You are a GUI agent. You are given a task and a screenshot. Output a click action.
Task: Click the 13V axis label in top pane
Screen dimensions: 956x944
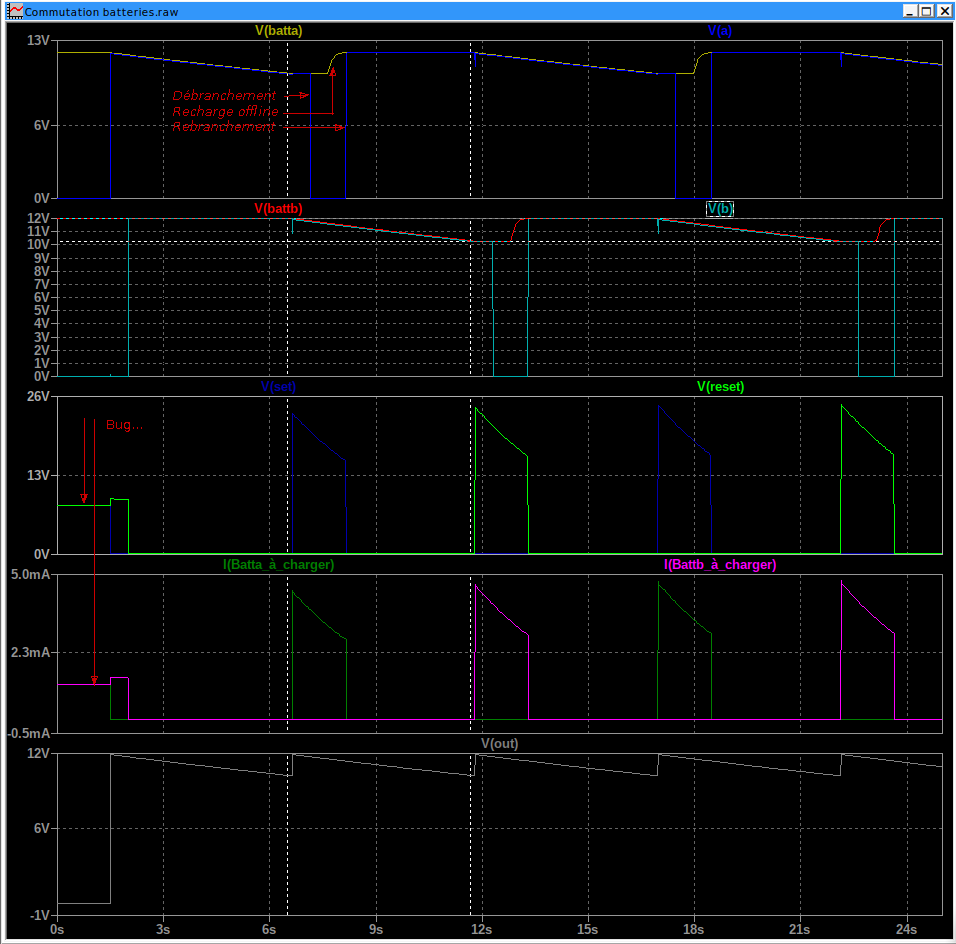click(x=38, y=40)
